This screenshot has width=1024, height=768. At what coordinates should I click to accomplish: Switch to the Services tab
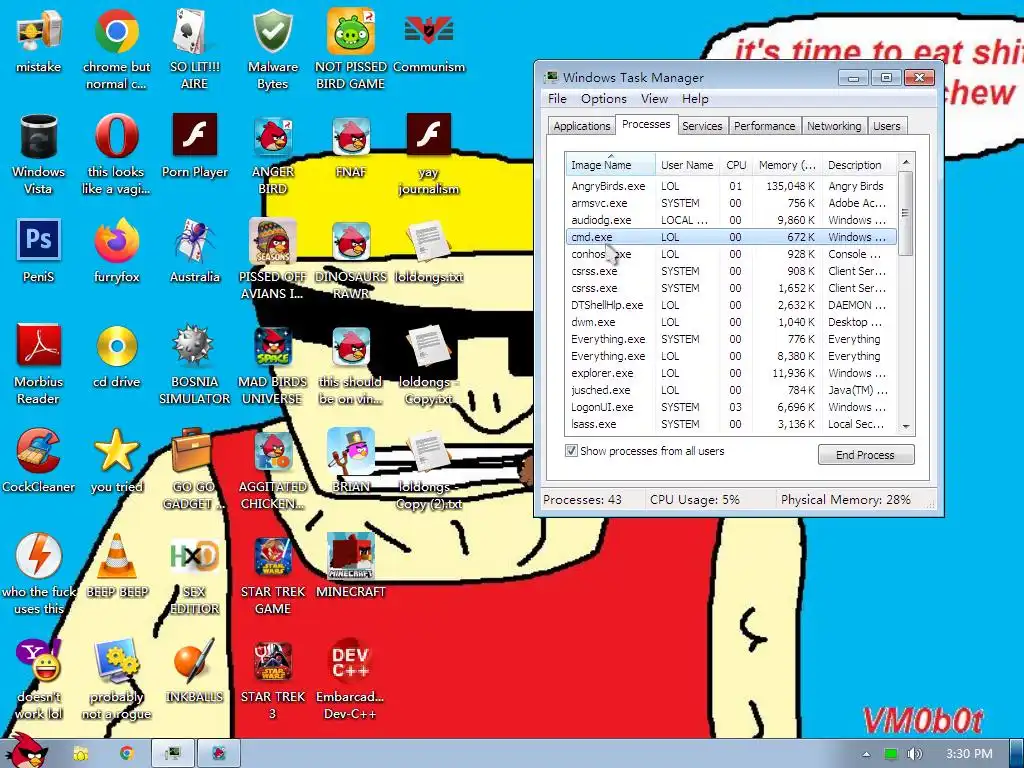tap(702, 126)
